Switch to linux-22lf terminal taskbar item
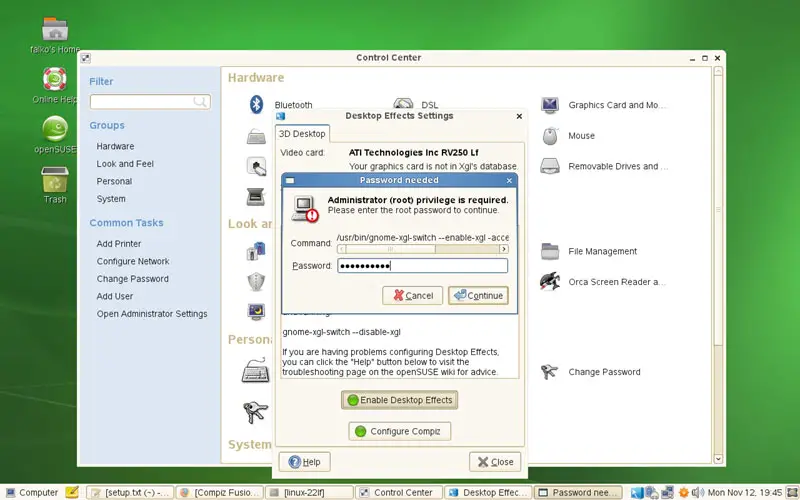Screen dimensions: 800x500 [309, 492]
